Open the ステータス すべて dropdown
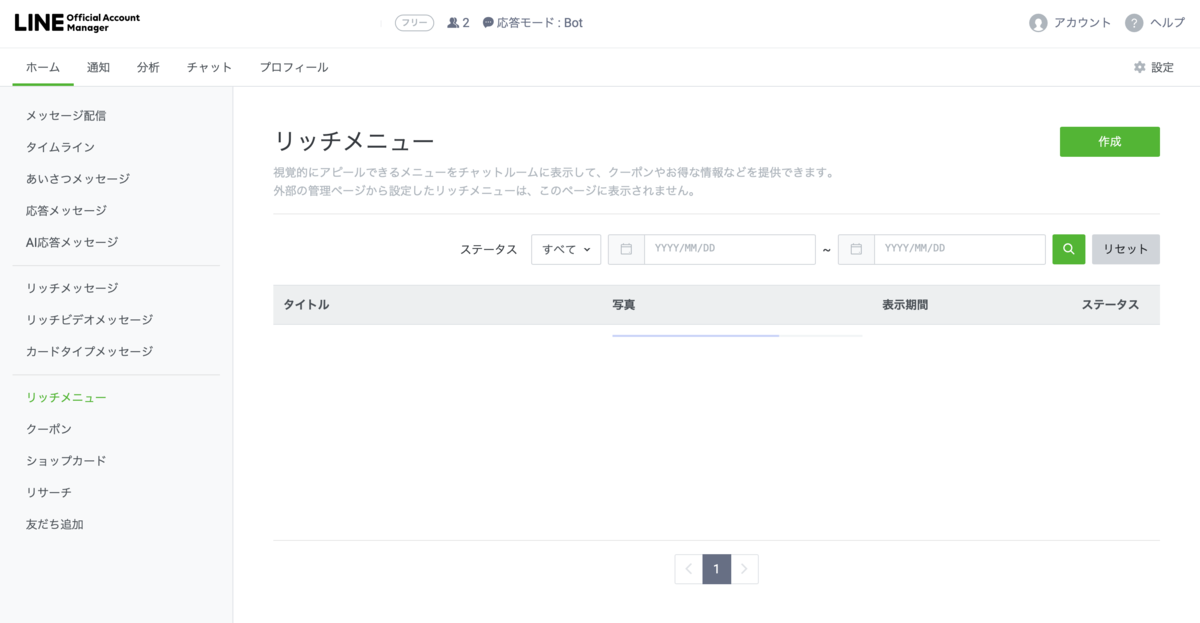The width and height of the screenshot is (1200, 623). (x=566, y=249)
